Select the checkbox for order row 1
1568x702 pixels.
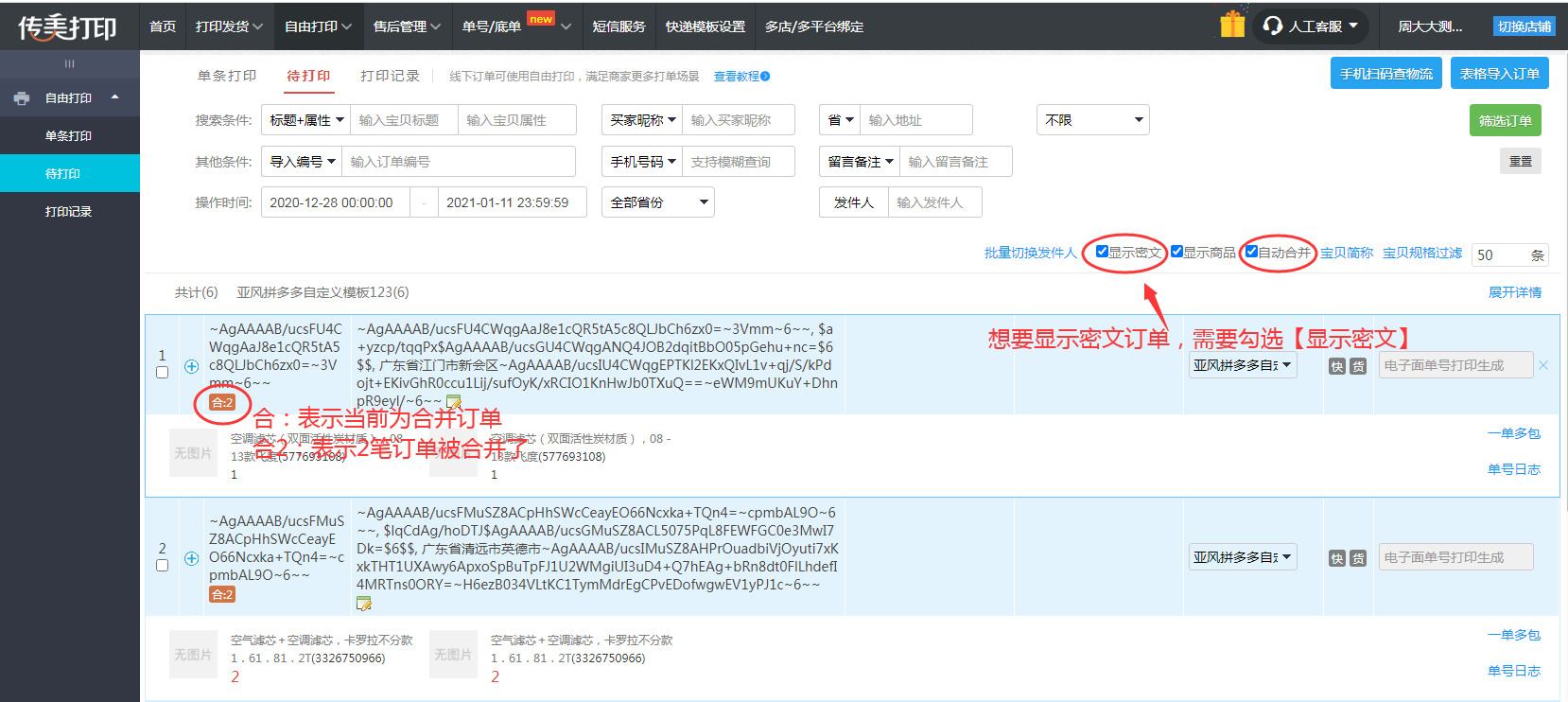pos(162,373)
